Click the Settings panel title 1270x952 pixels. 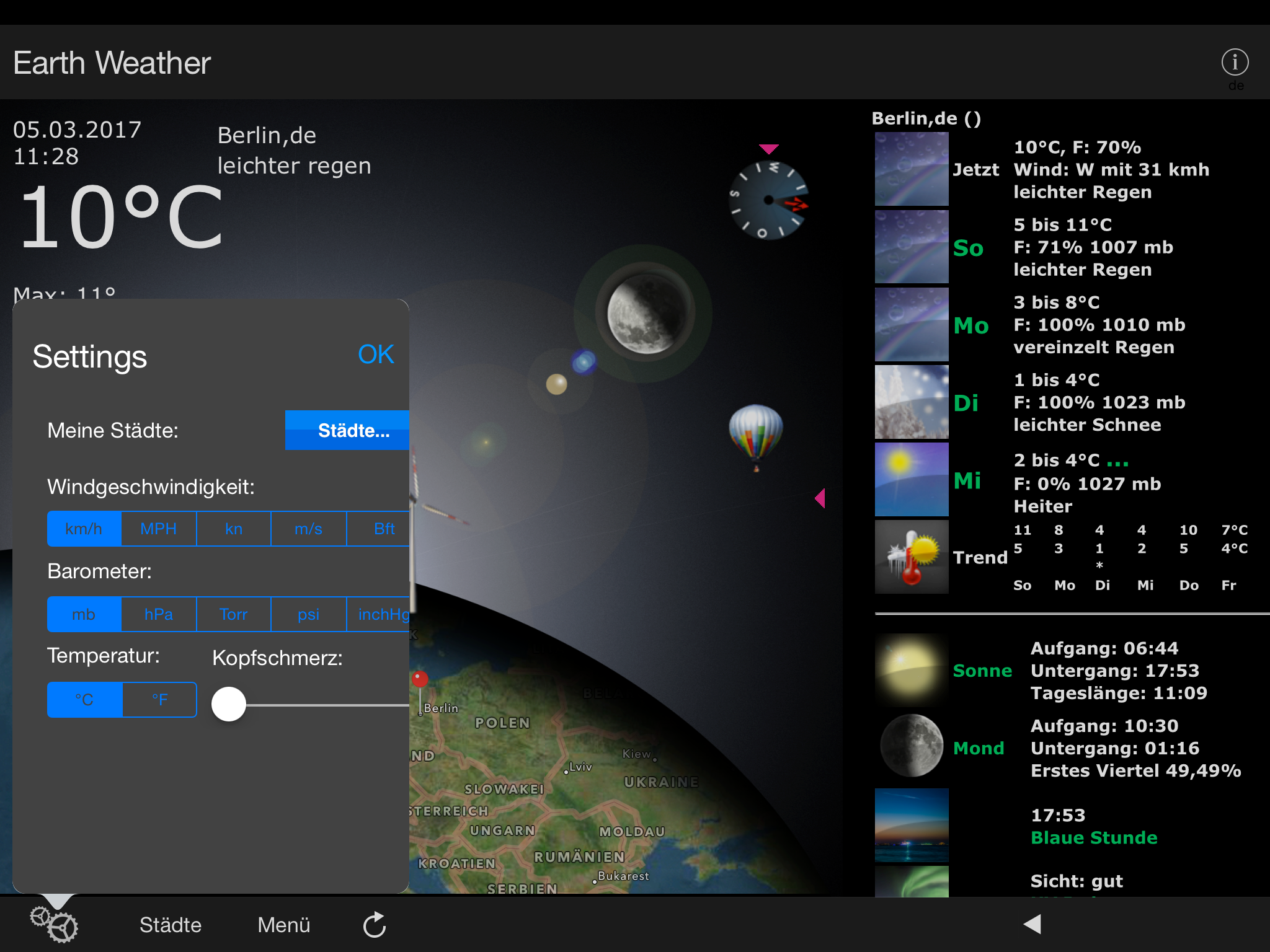90,356
